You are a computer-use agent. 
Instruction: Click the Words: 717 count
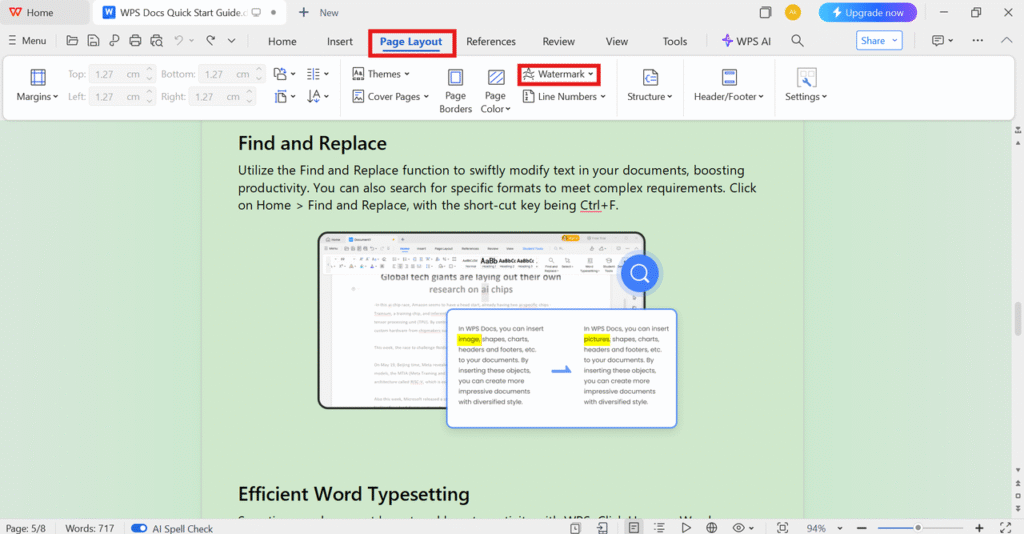point(89,528)
